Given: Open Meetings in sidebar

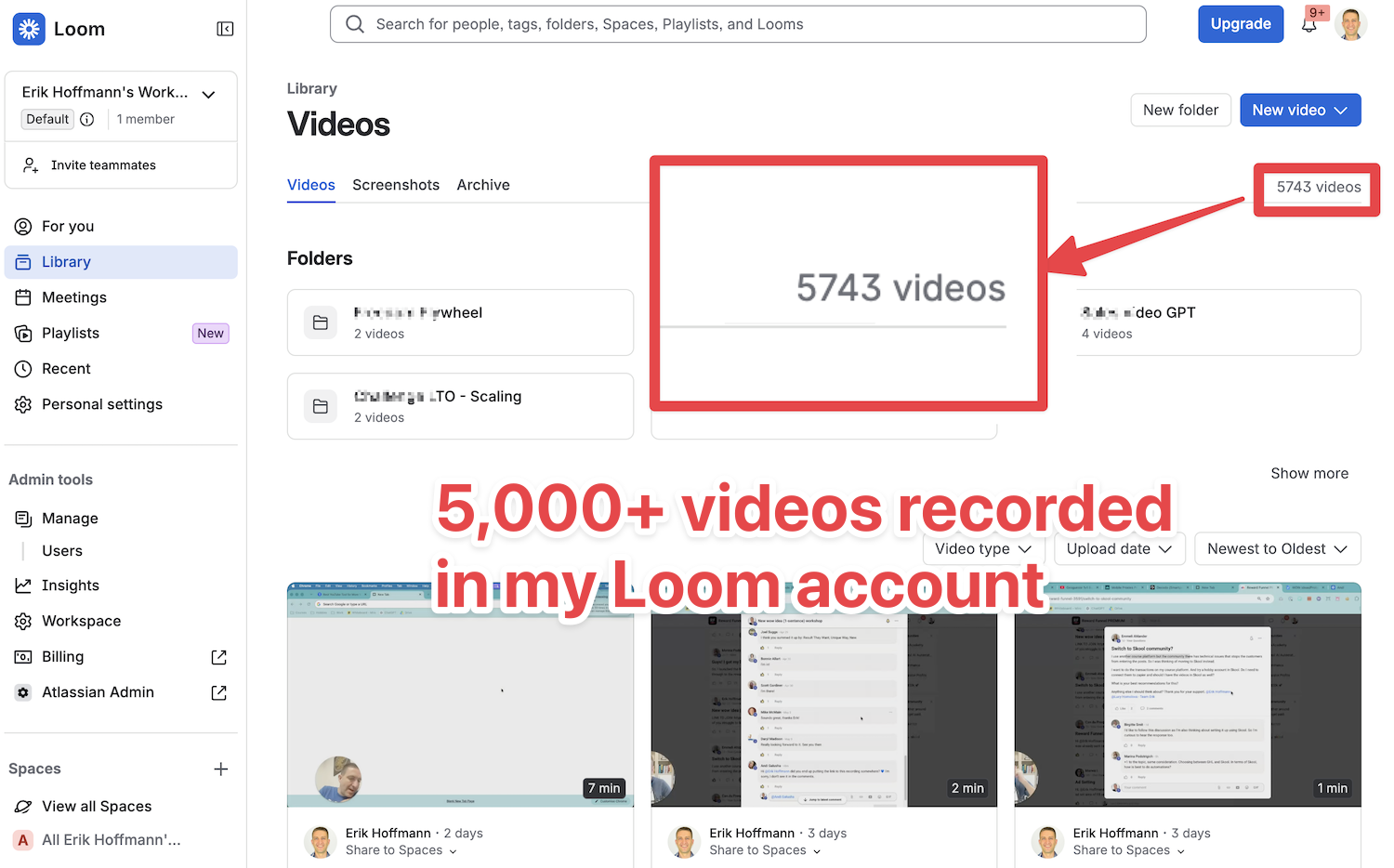Looking at the screenshot, I should click(121, 297).
